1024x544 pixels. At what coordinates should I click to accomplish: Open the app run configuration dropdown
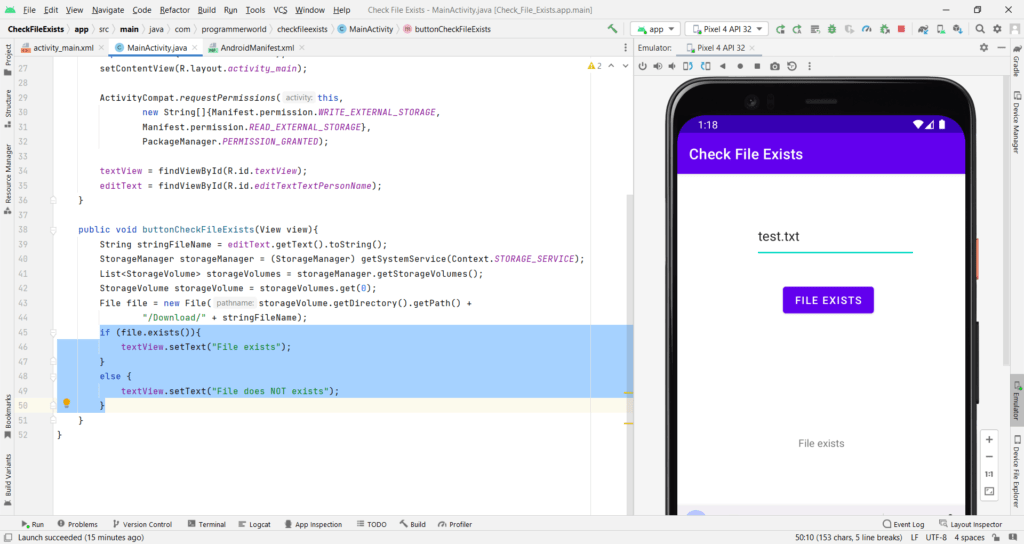point(656,29)
